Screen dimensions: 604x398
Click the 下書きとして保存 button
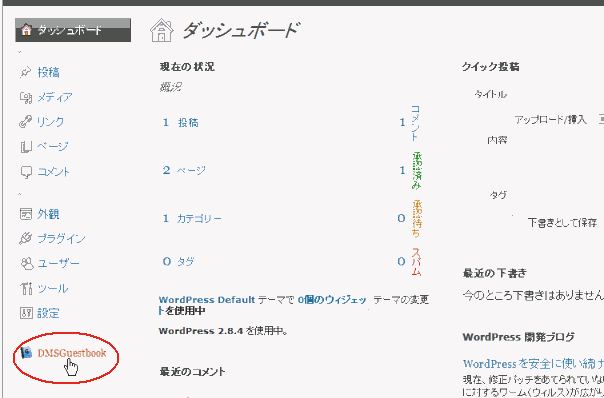tap(562, 222)
